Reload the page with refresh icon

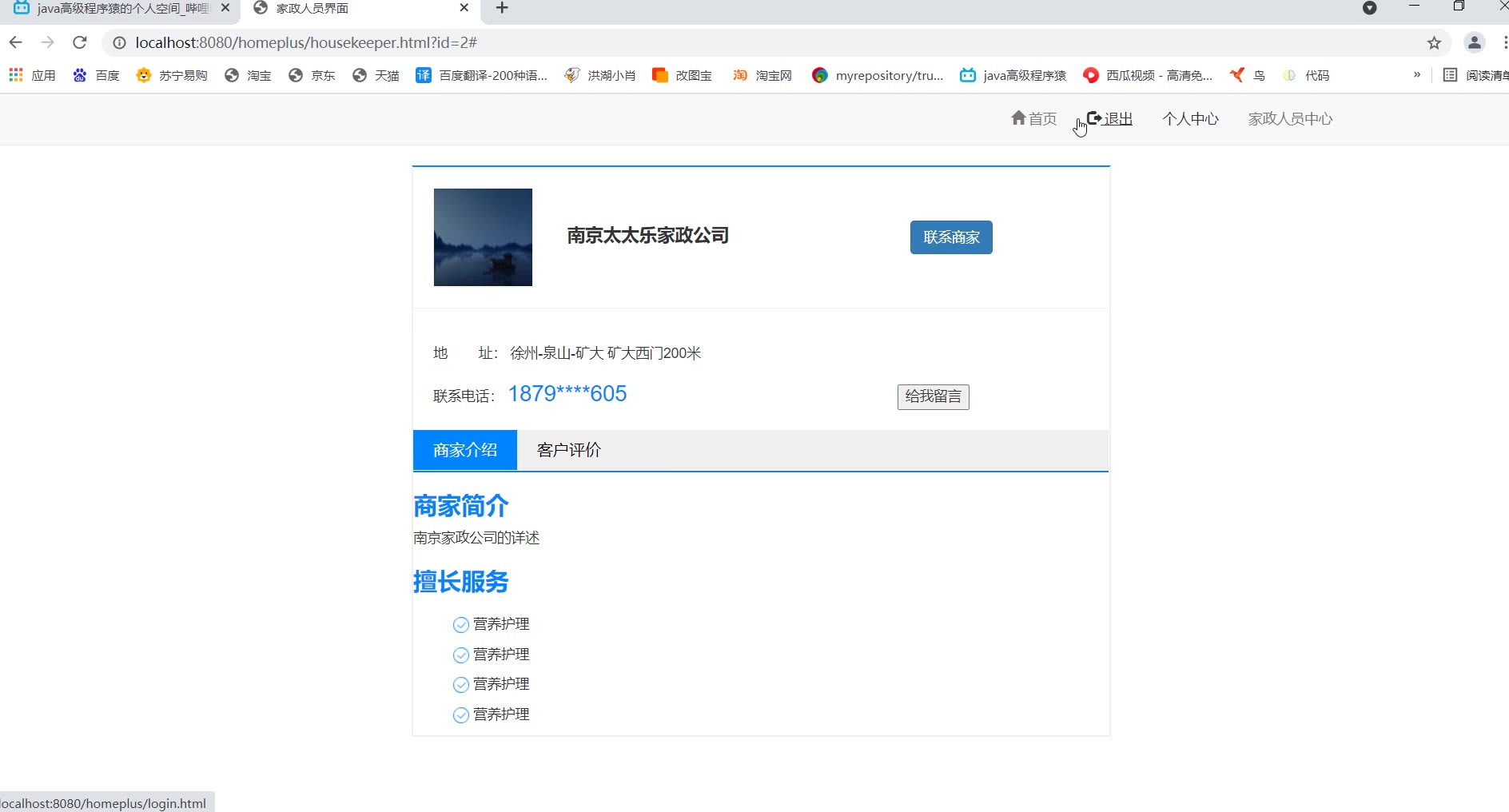(x=80, y=42)
